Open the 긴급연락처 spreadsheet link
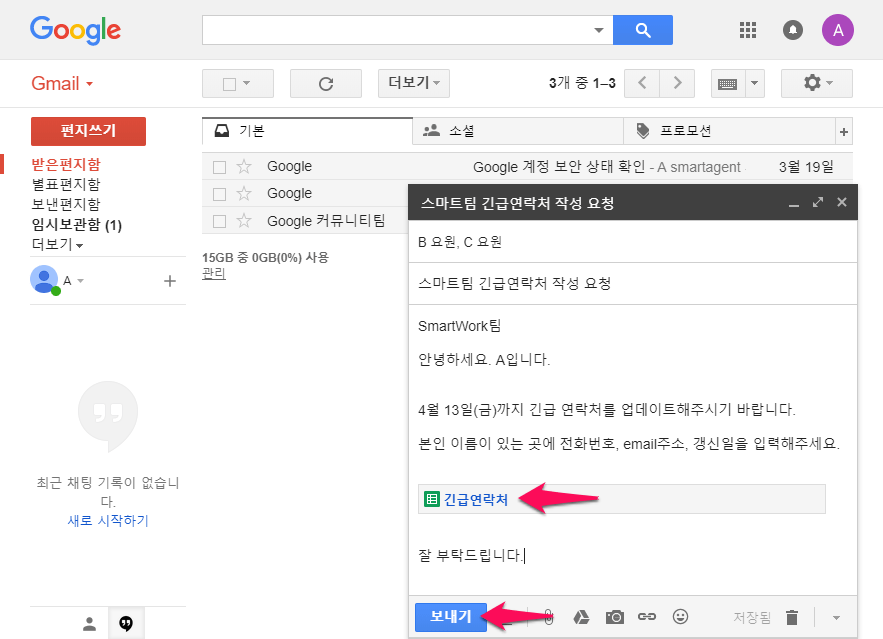Image resolution: width=883 pixels, height=639 pixels. [x=475, y=499]
